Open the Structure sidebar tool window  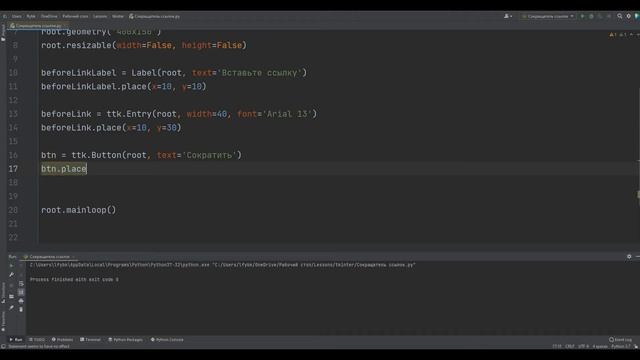(3, 292)
